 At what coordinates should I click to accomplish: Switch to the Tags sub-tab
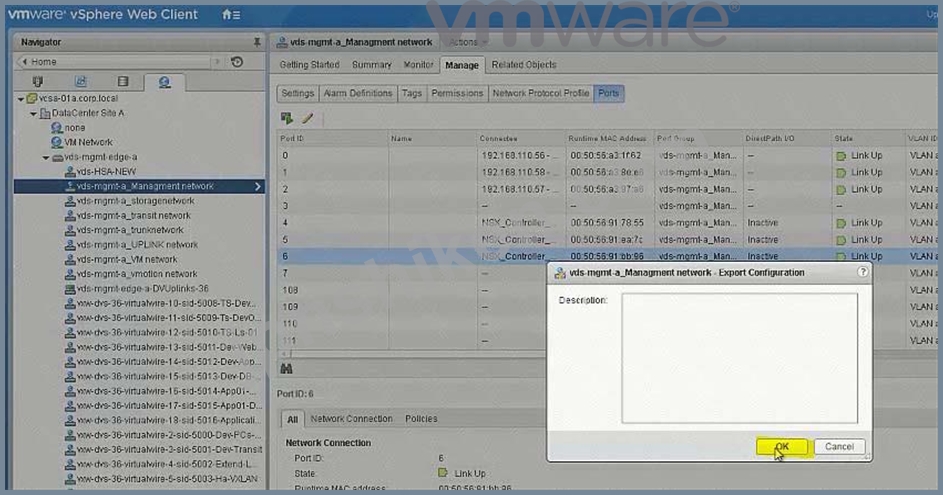[x=411, y=93]
